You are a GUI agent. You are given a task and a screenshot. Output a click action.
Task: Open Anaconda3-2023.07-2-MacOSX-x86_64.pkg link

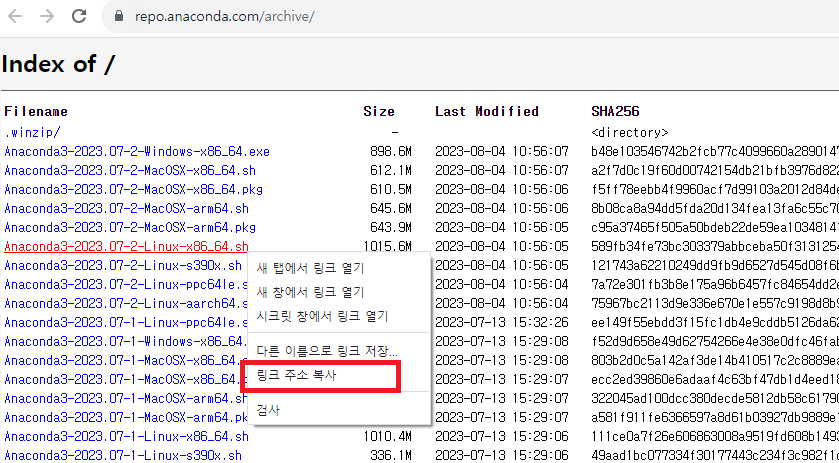133,189
